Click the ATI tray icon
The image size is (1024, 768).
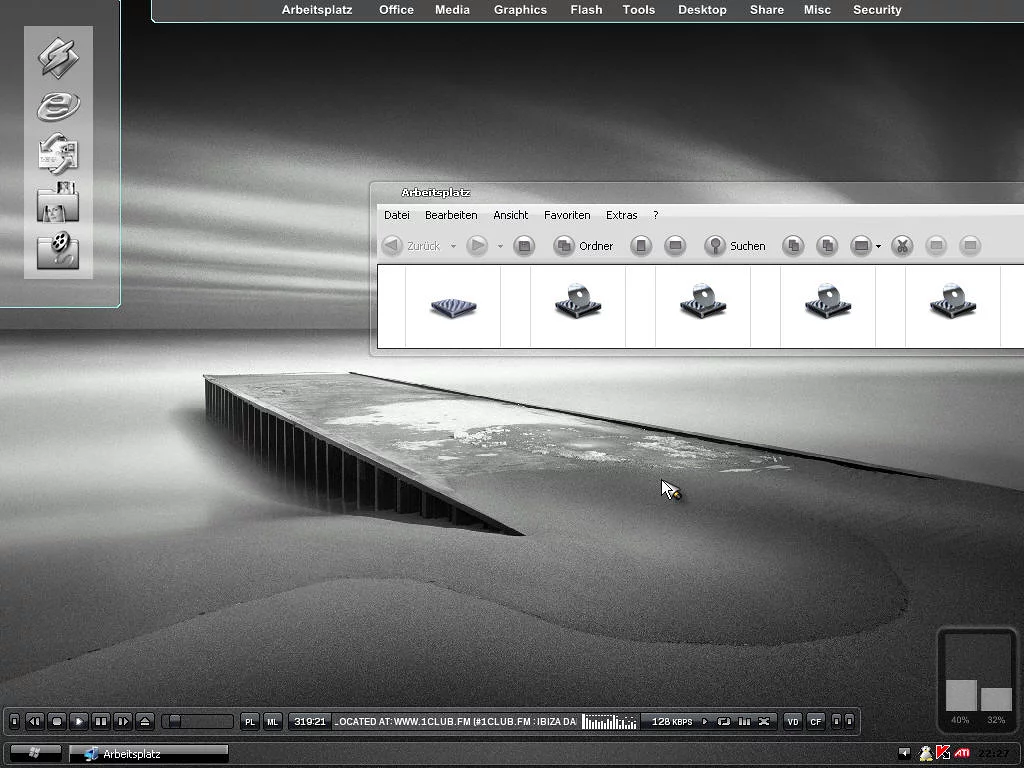click(x=962, y=753)
